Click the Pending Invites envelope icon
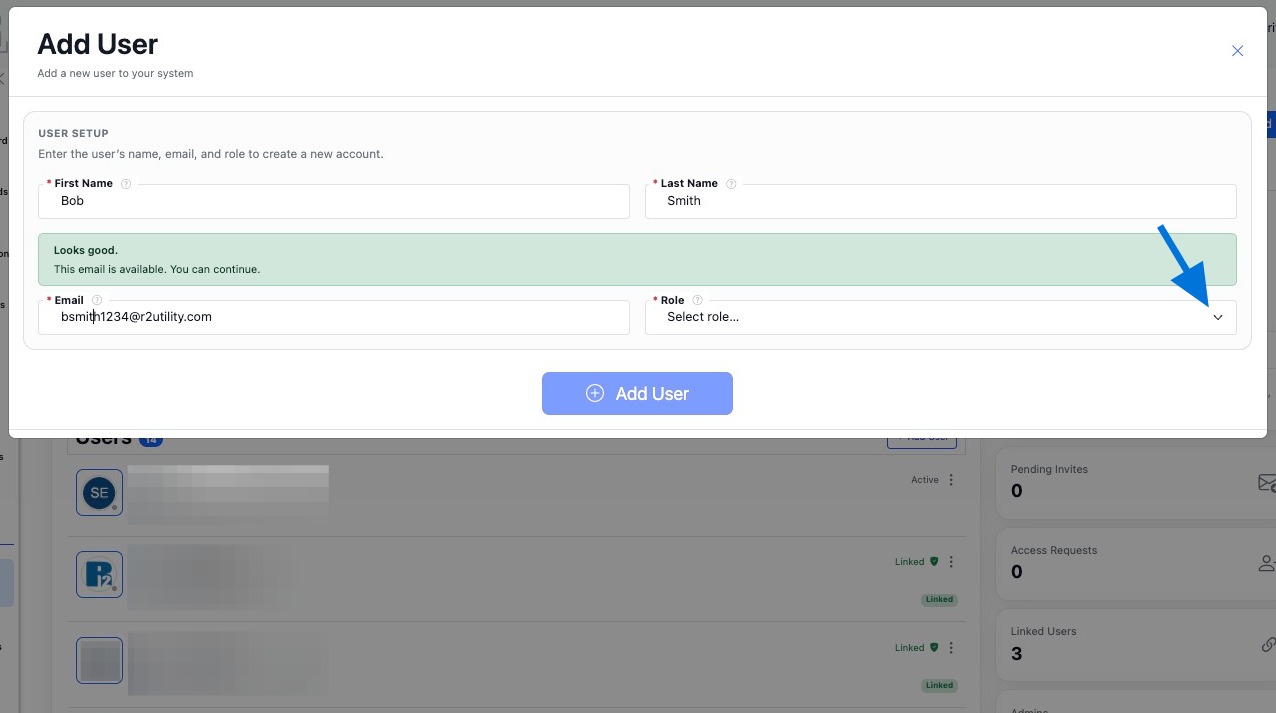 click(x=1267, y=483)
